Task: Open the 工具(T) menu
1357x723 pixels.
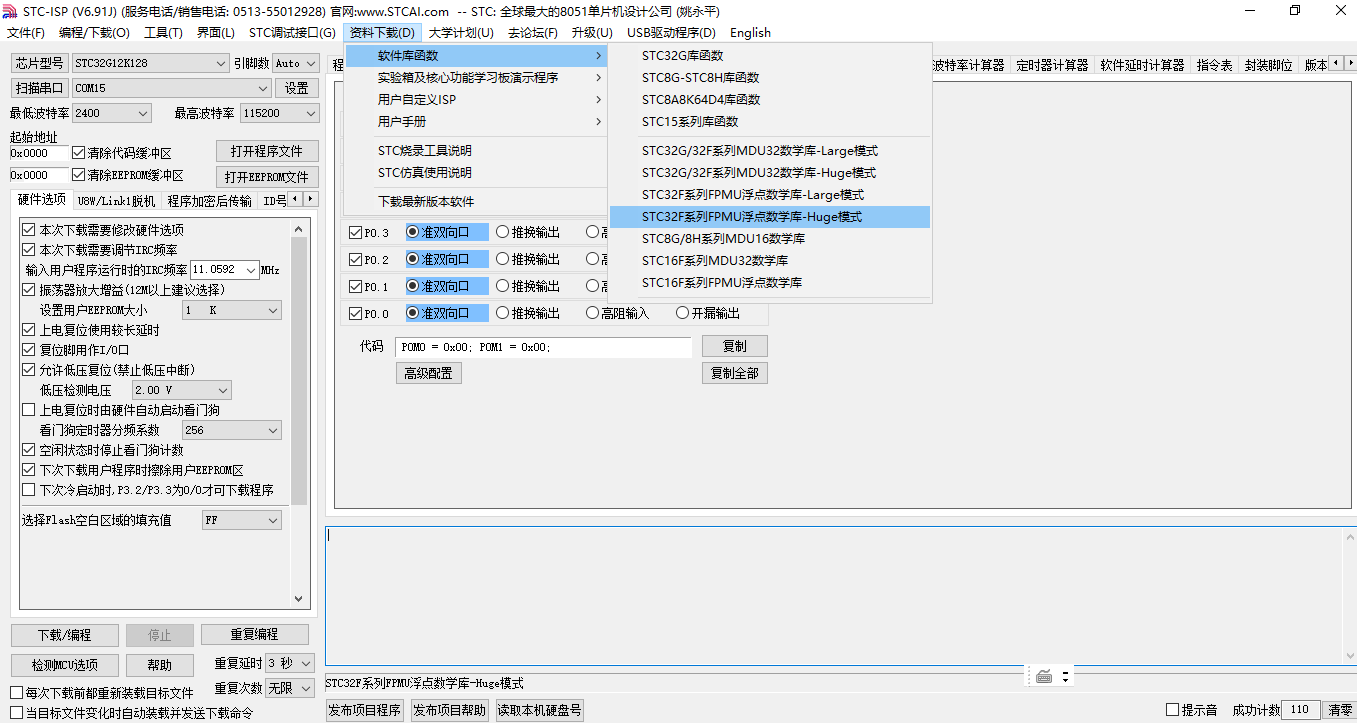Action: 163,32
